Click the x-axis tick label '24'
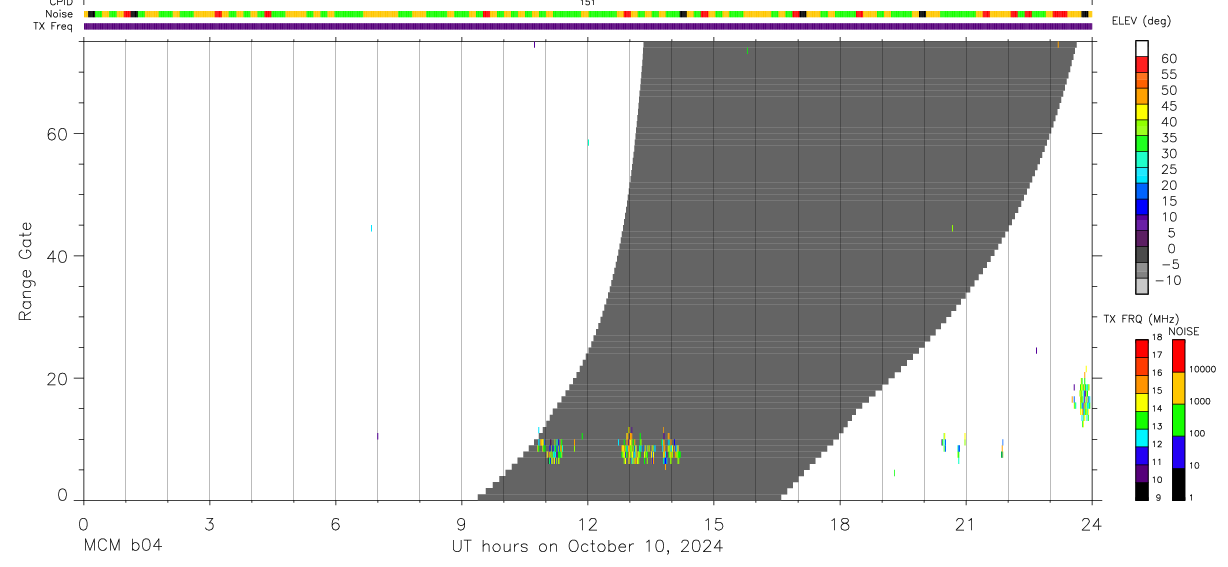Screen dimensions: 1228x567 (x=1092, y=523)
